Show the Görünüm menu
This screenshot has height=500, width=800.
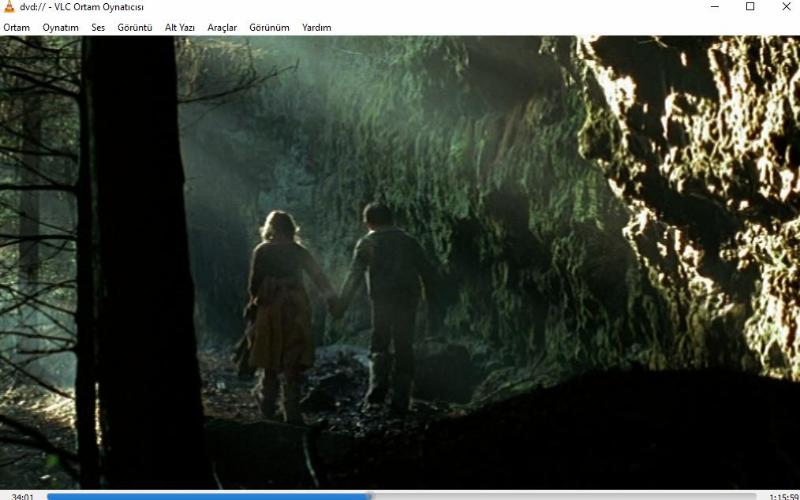coord(269,28)
